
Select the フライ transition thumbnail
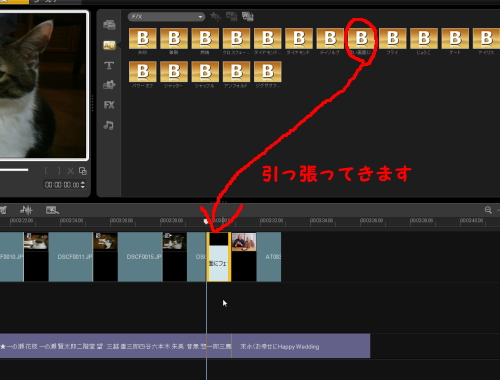[x=393, y=39]
